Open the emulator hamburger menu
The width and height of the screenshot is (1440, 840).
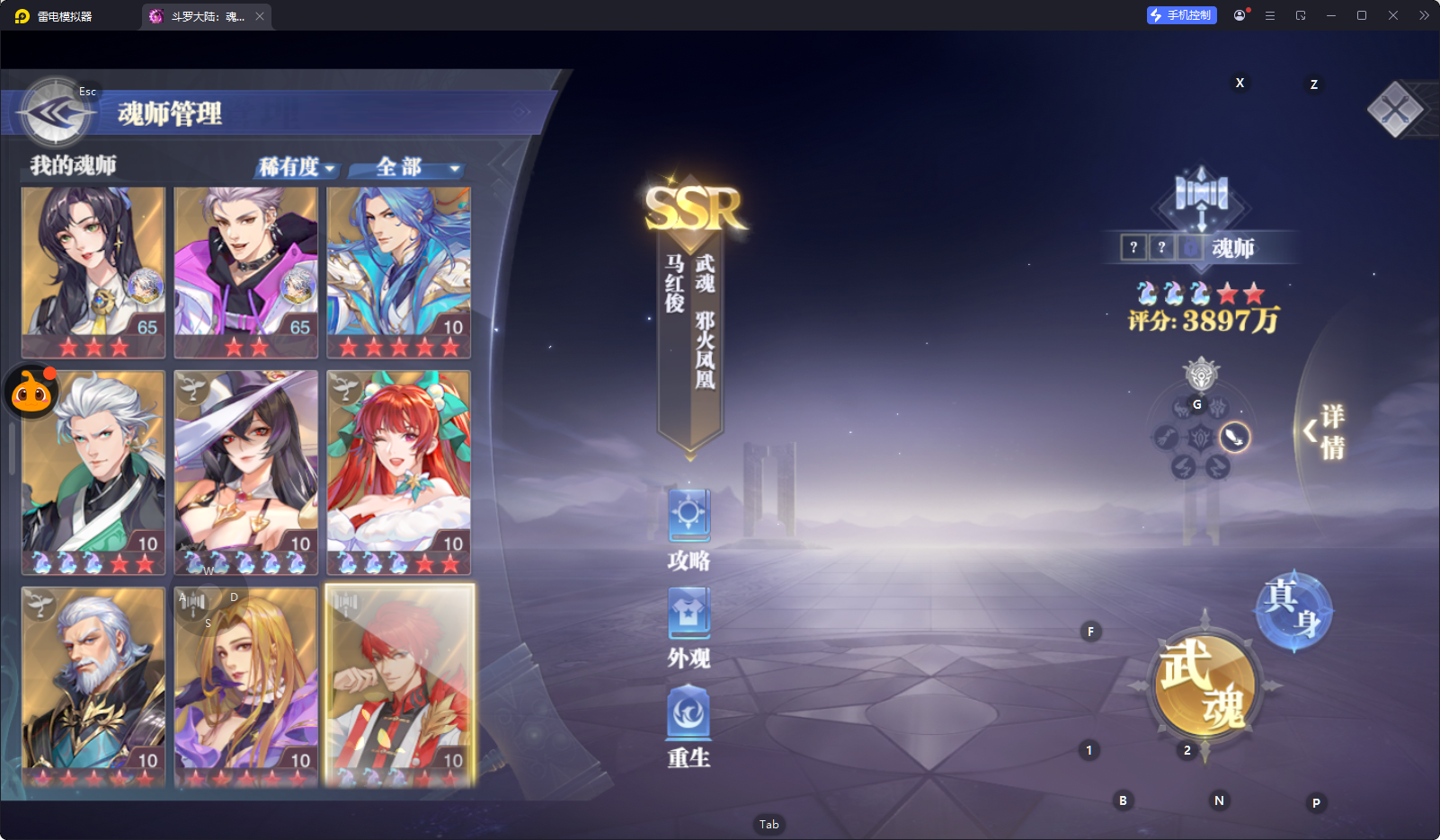(x=1270, y=15)
